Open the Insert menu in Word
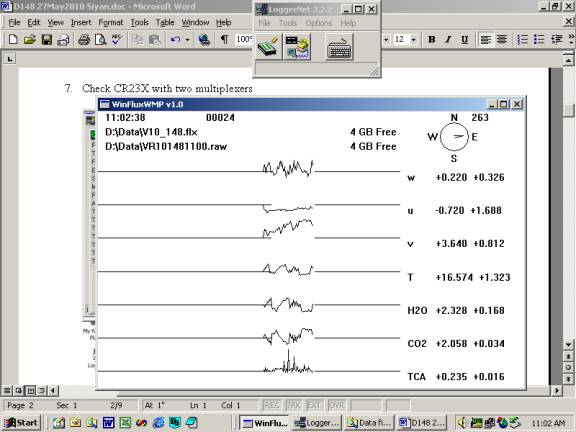The width and height of the screenshot is (576, 432). (x=81, y=22)
